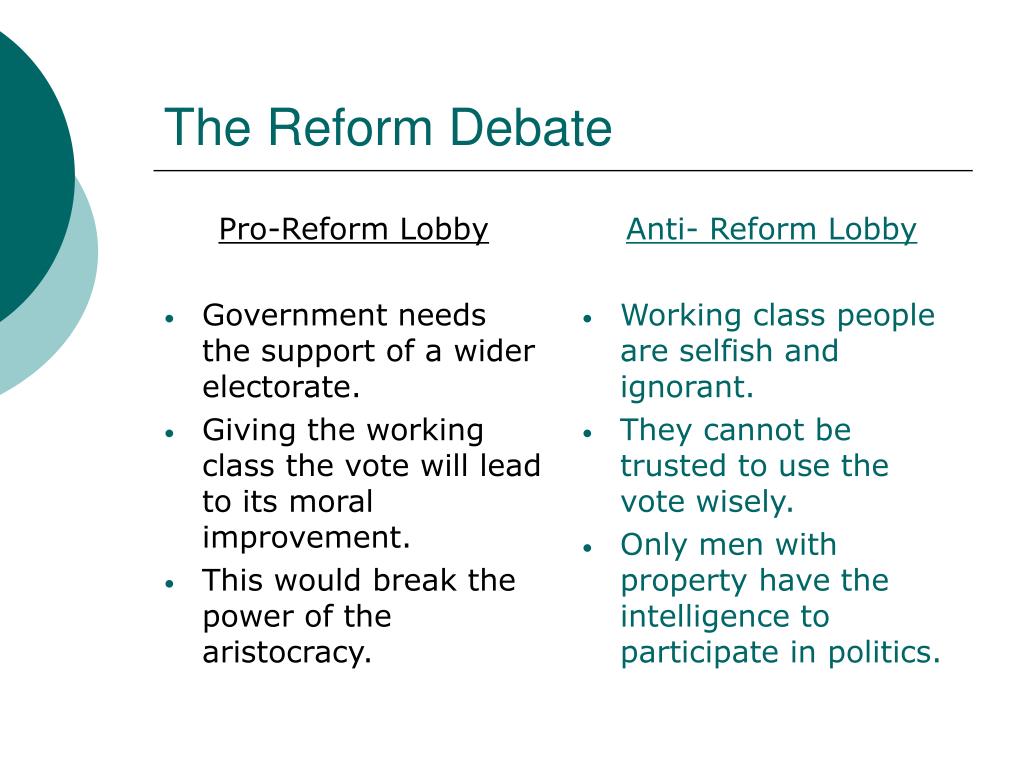Click the bullet beside Only men with
Image resolution: width=1024 pixels, height=768 pixels.
coord(587,547)
